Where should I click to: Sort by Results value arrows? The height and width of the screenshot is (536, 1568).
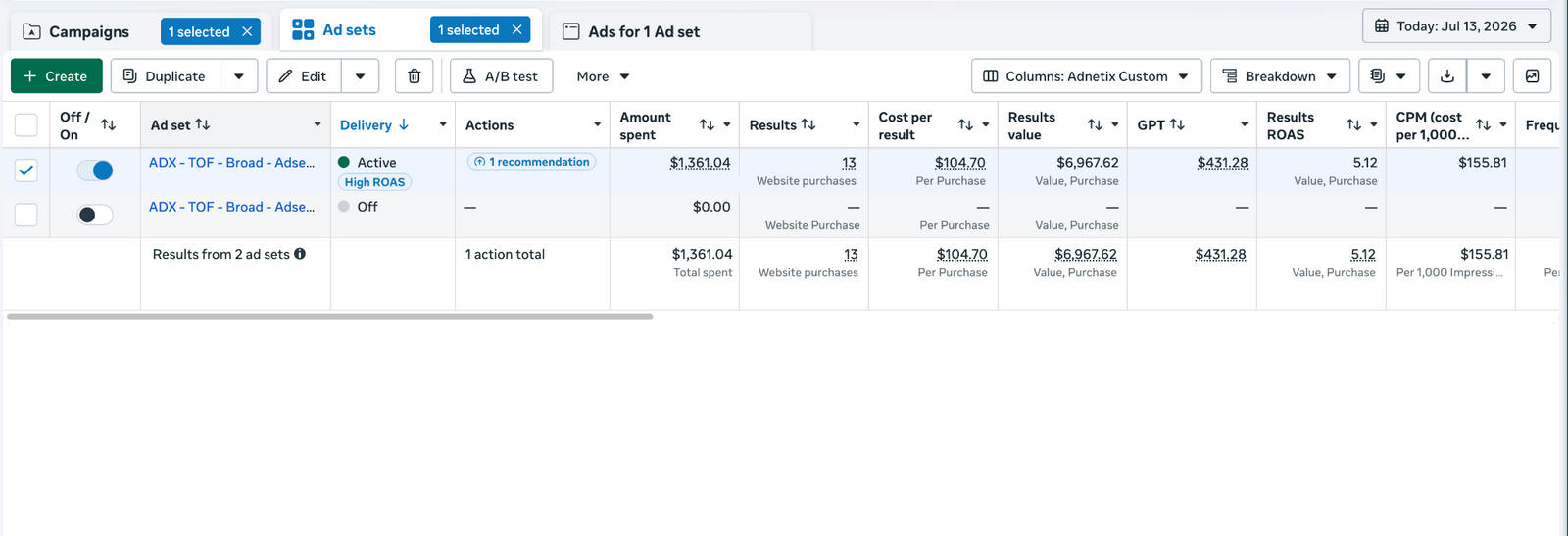1095,124
